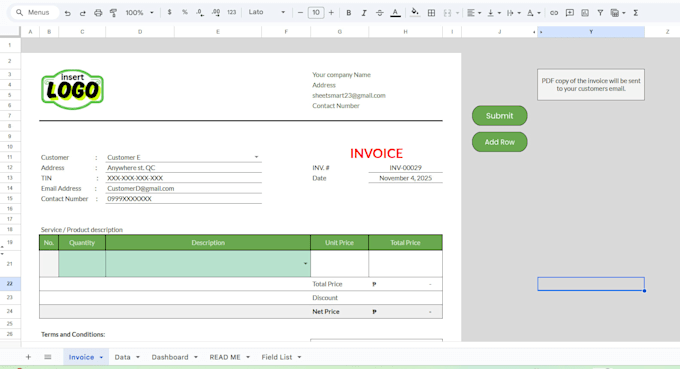
Task: Decrease font size with minus button
Action: 300,13
